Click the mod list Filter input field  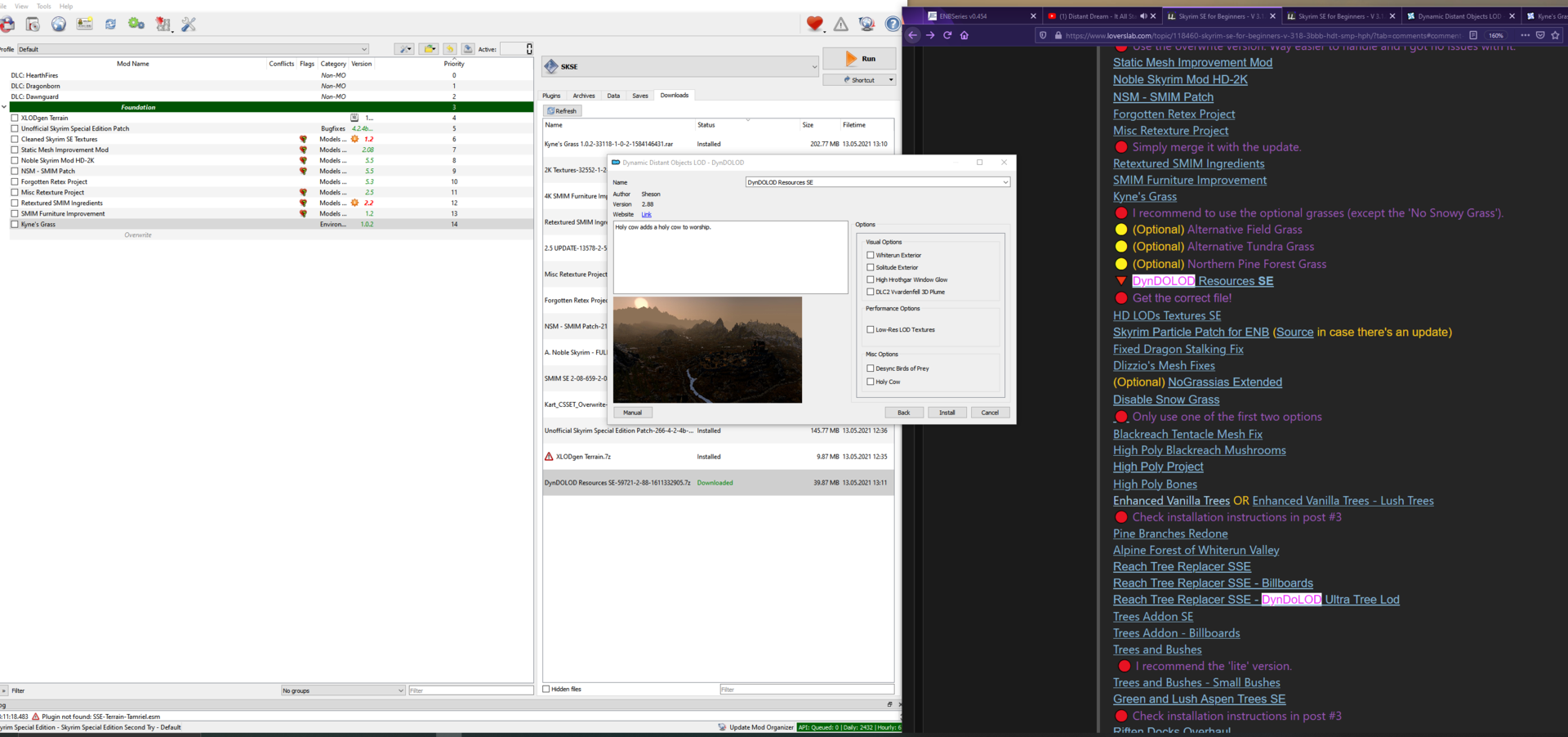(x=470, y=690)
